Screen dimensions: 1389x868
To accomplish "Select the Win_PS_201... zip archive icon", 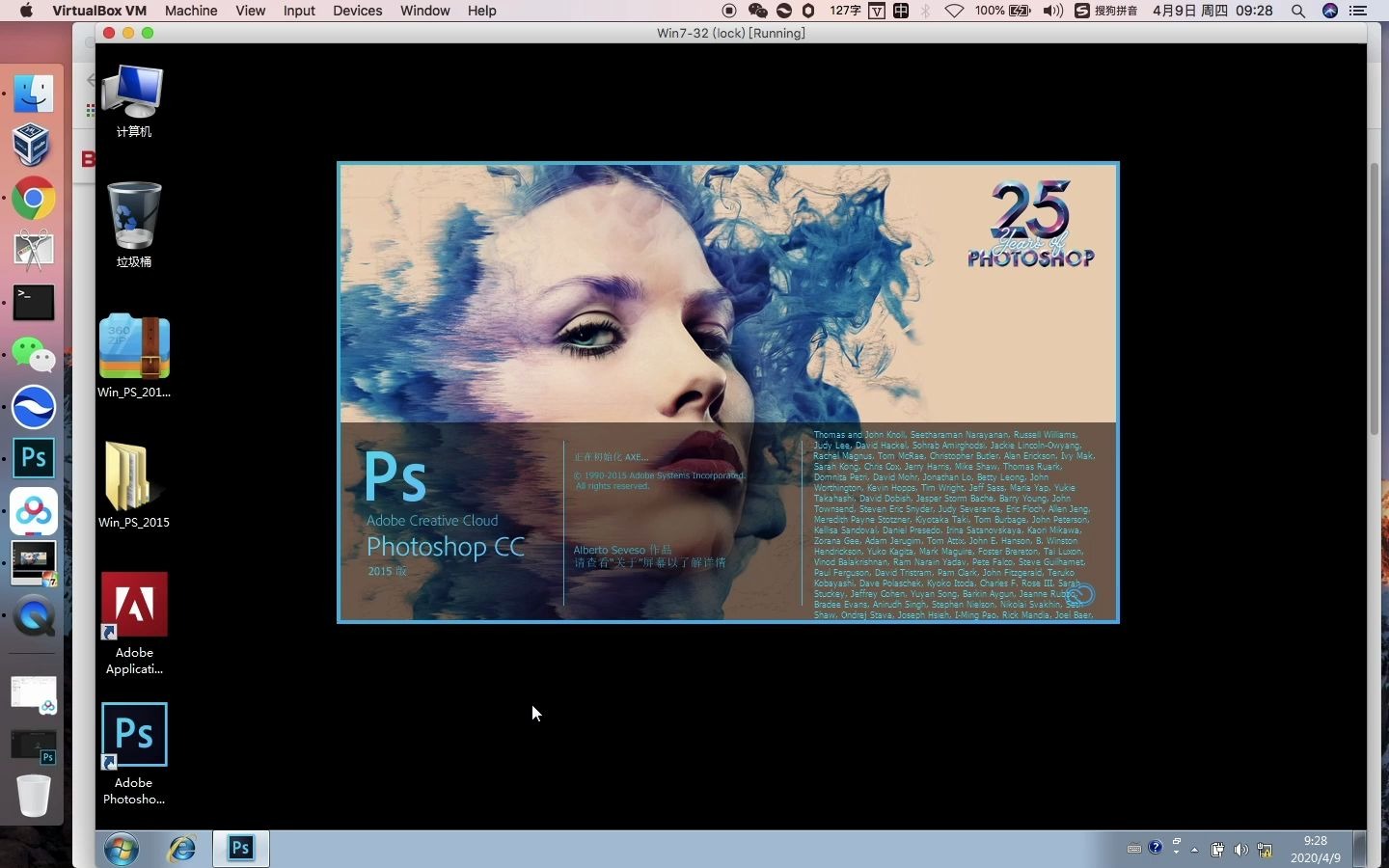I will coord(133,355).
